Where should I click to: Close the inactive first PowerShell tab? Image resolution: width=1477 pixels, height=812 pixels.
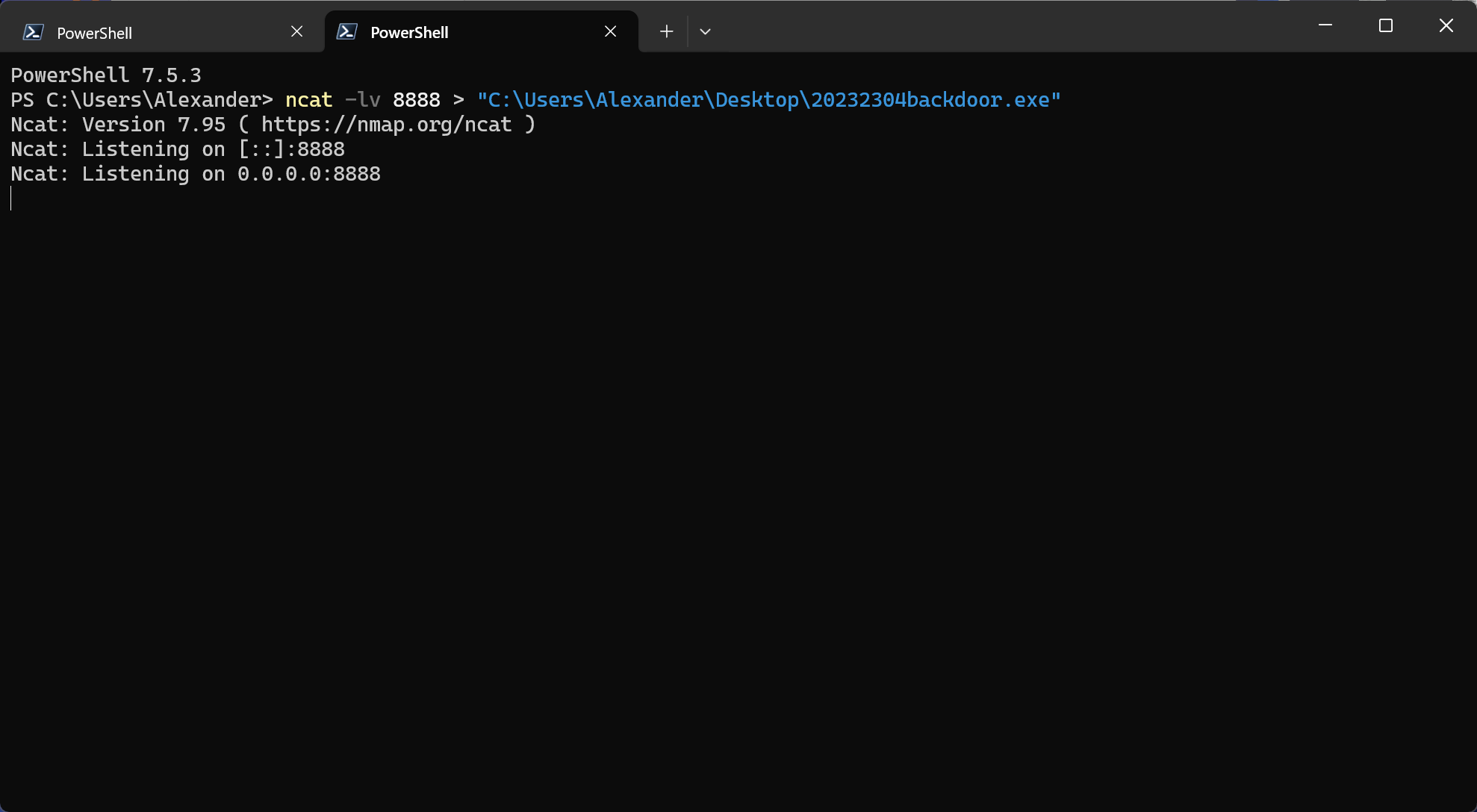click(296, 31)
